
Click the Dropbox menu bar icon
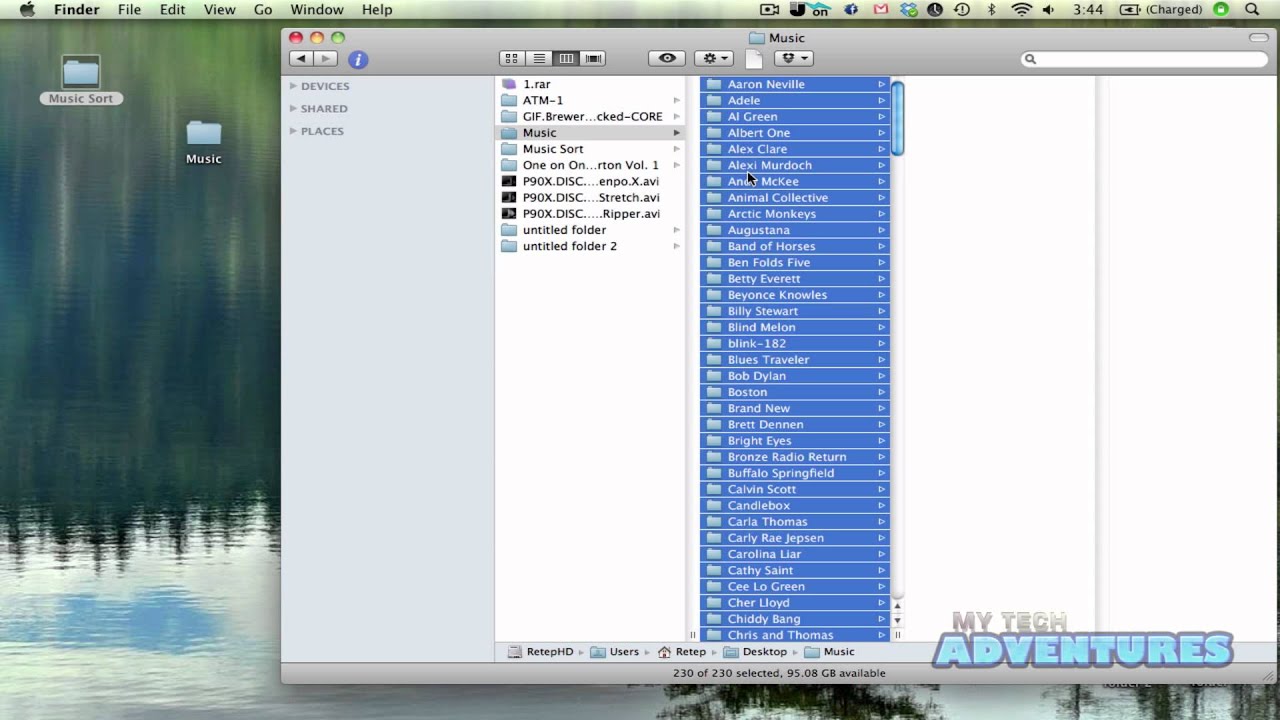coord(908,9)
